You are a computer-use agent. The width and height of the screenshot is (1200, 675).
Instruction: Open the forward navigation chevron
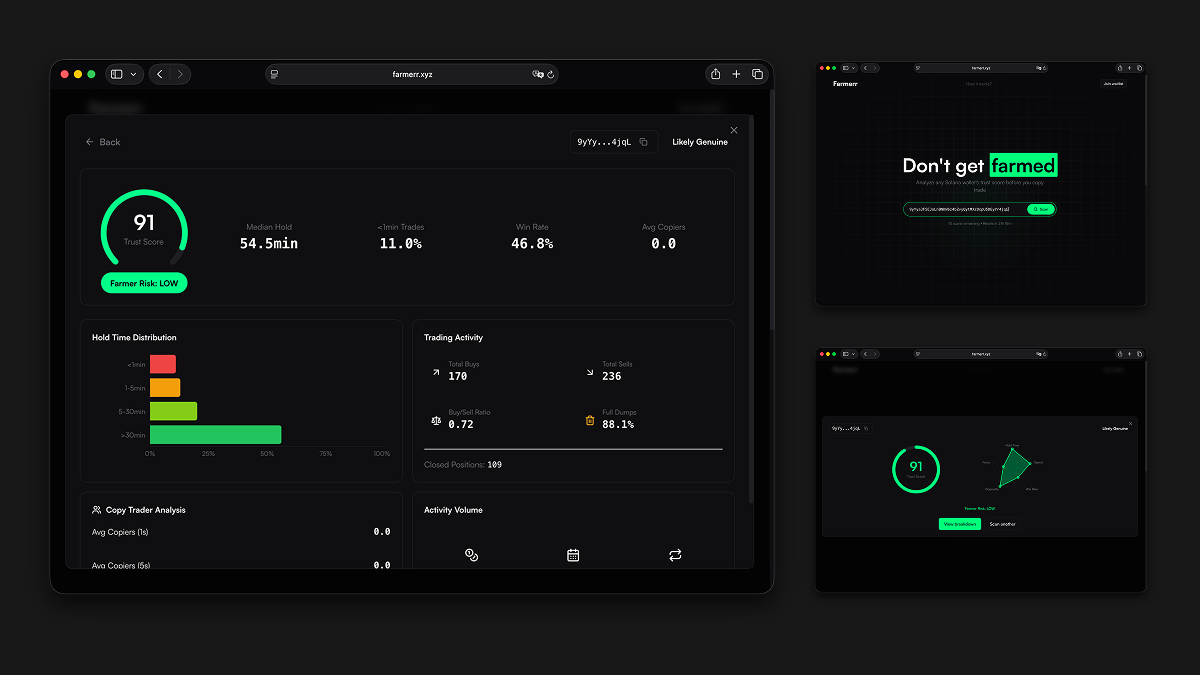point(181,74)
